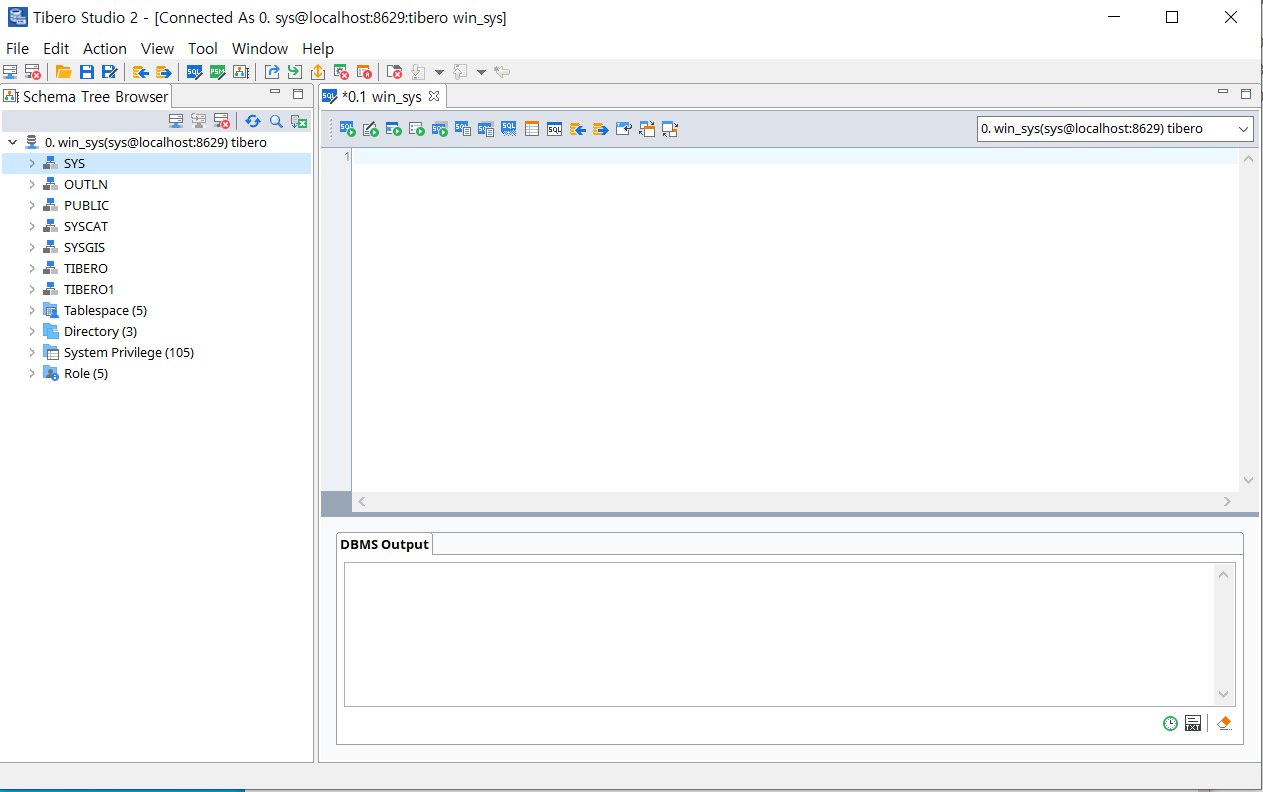Open the connection selector combo box
The height and width of the screenshot is (792, 1263).
tap(1115, 129)
